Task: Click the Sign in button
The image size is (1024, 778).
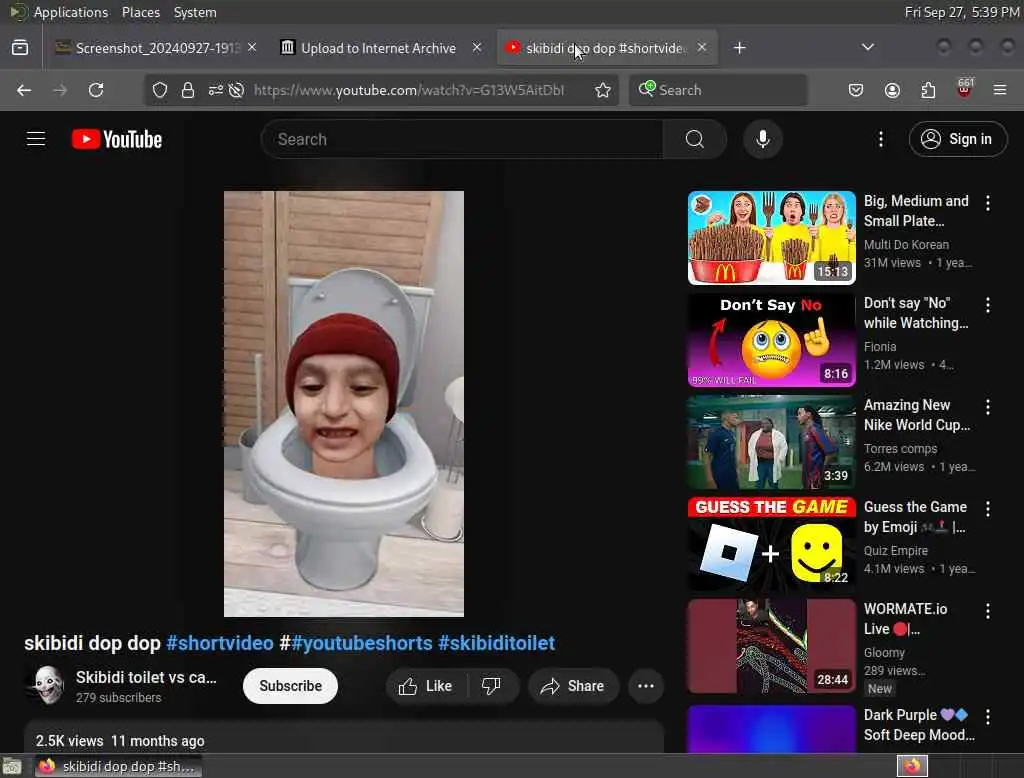Action: coord(958,139)
